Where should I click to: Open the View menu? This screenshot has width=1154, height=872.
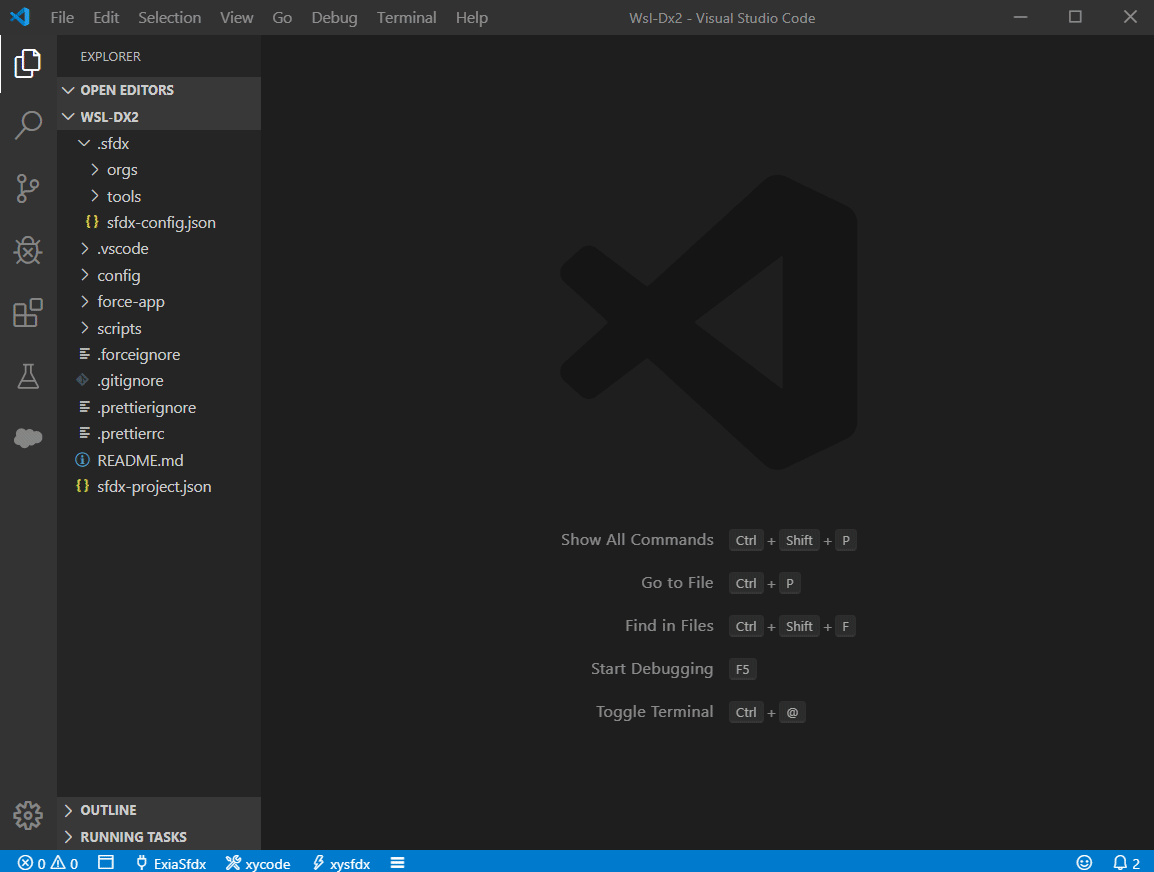pyautogui.click(x=236, y=18)
